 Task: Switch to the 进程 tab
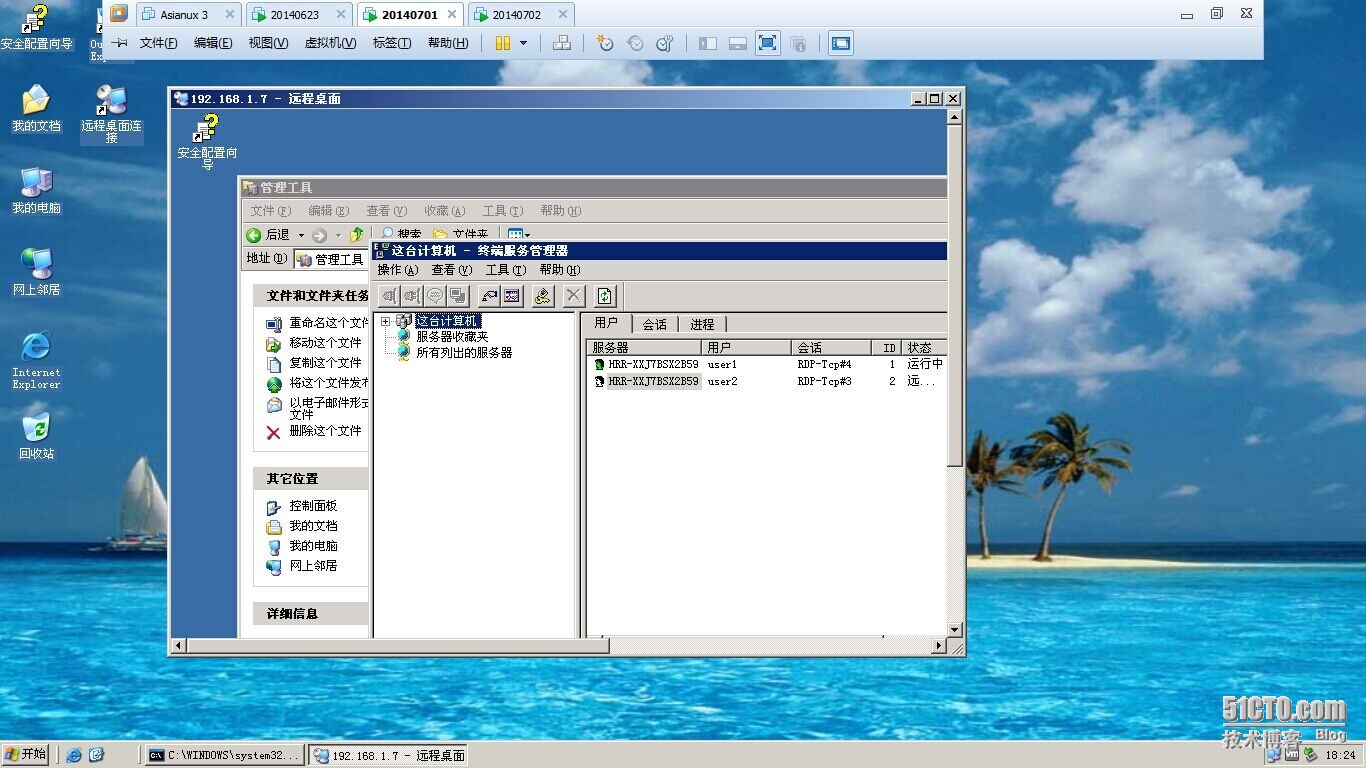702,324
